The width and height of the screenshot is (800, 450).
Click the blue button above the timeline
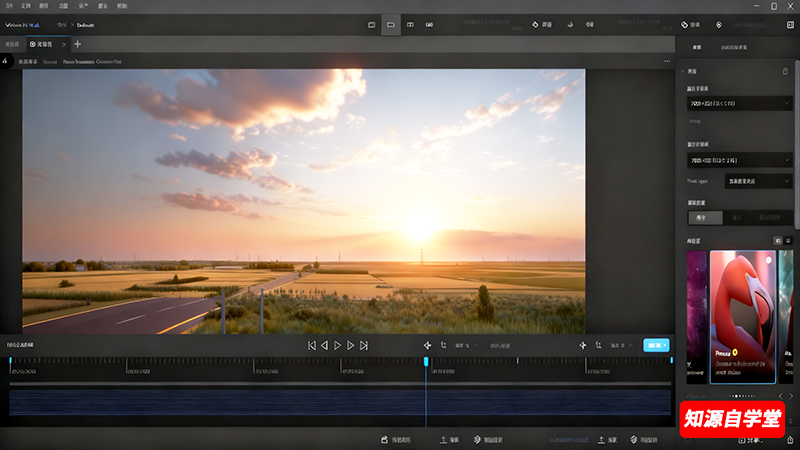pyautogui.click(x=656, y=345)
